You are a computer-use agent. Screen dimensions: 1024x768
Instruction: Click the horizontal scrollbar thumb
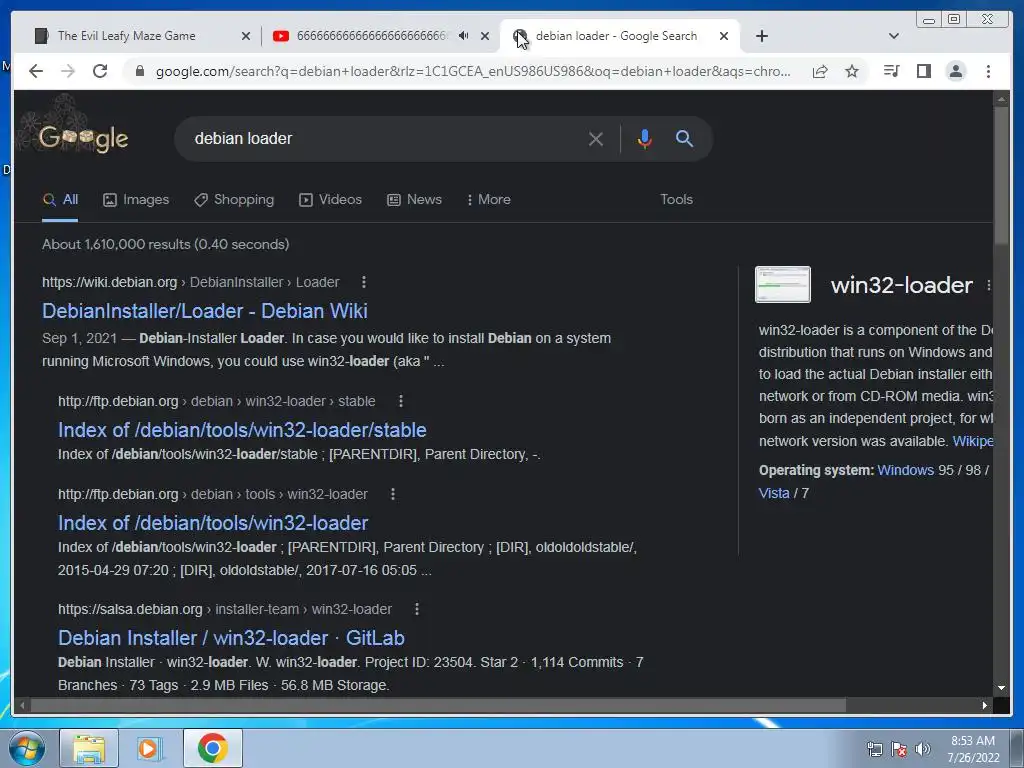click(x=438, y=705)
